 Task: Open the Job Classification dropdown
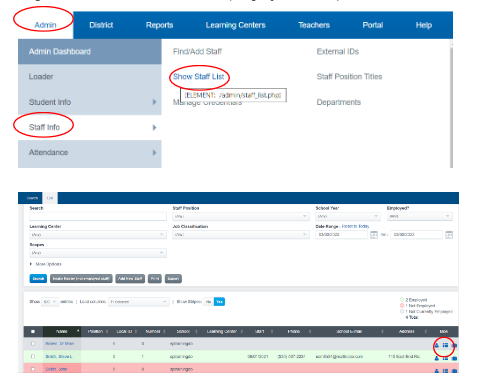(x=241, y=235)
